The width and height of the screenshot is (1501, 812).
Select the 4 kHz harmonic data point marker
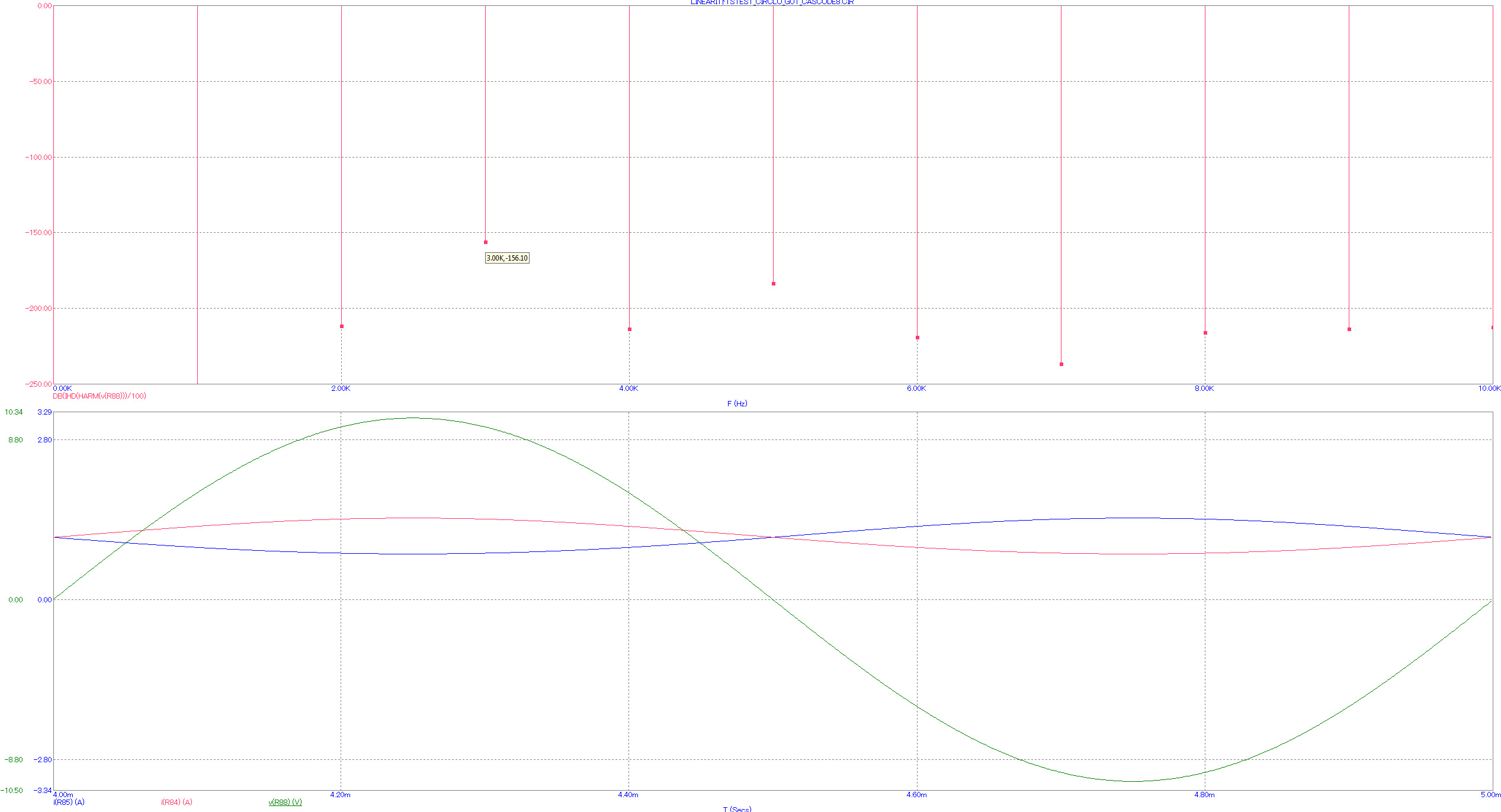[x=630, y=329]
